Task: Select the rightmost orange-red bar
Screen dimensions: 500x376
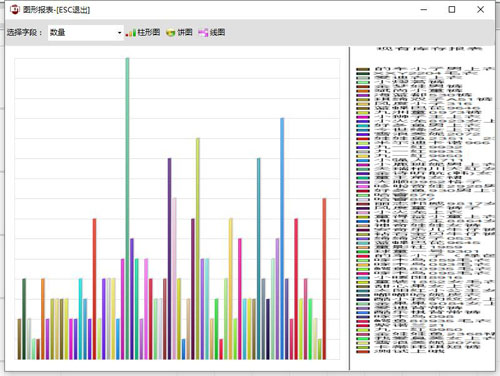Action: pos(324,279)
